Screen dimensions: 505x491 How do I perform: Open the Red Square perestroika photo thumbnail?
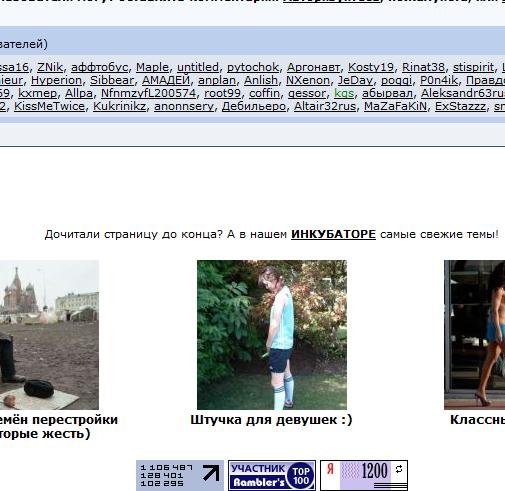(x=49, y=335)
